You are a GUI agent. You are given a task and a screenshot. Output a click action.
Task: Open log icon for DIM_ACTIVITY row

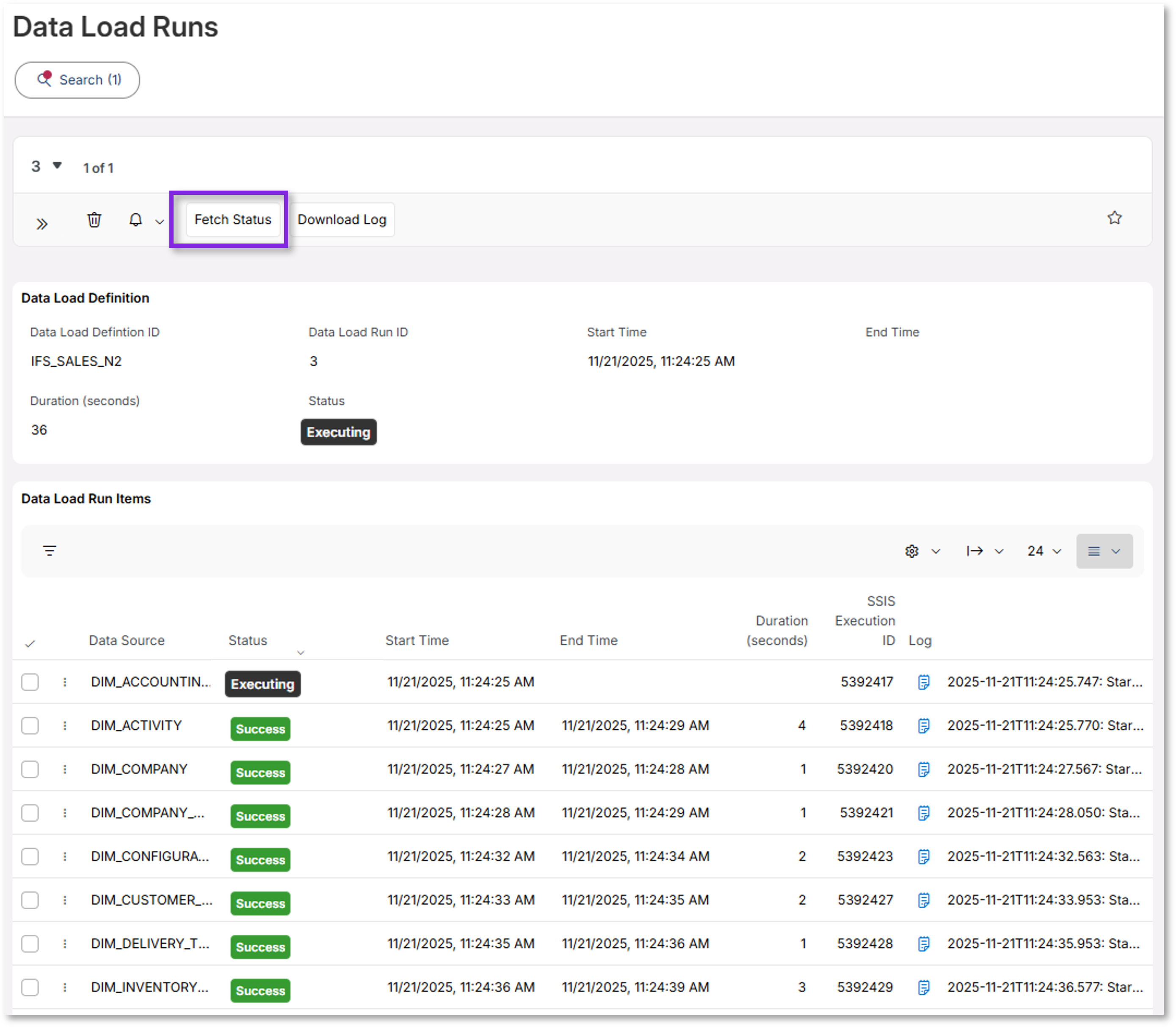click(x=923, y=725)
